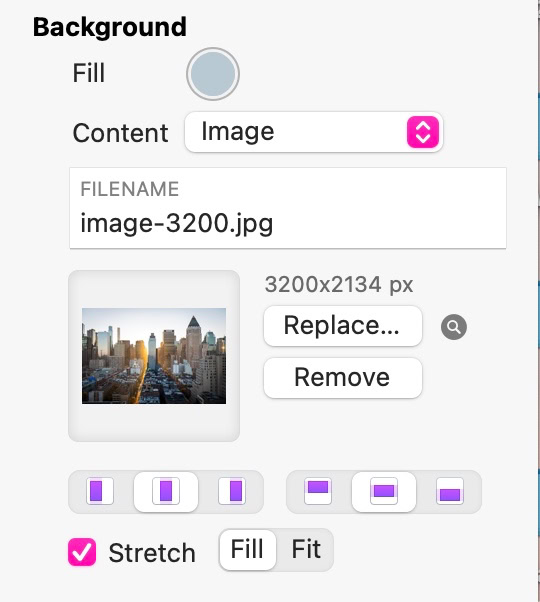Viewport: 540px width, 602px height.
Task: Click the Replace... button
Action: [x=343, y=326]
